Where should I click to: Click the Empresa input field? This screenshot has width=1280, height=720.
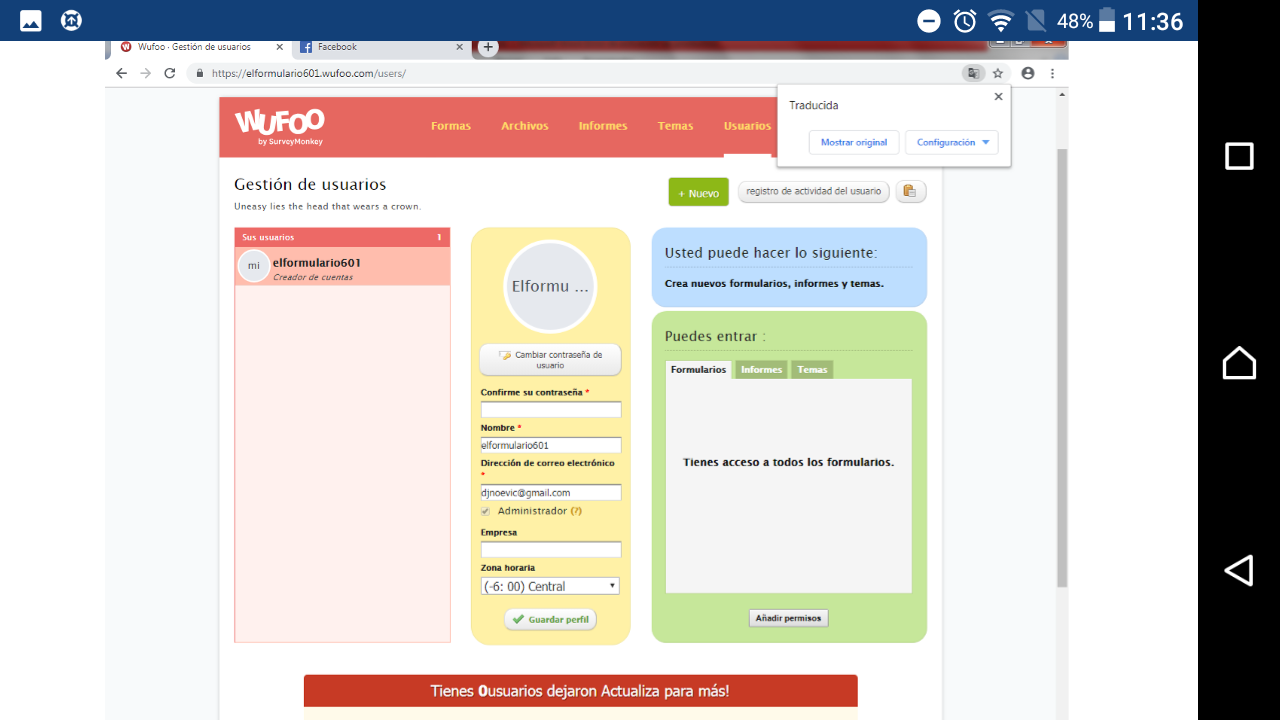[x=550, y=549]
